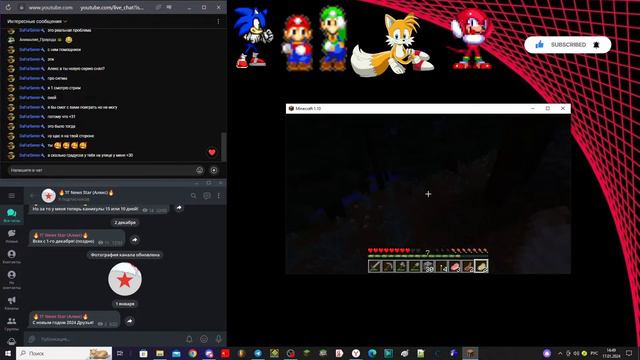Switch the 'РУС' input language

tap(594, 353)
